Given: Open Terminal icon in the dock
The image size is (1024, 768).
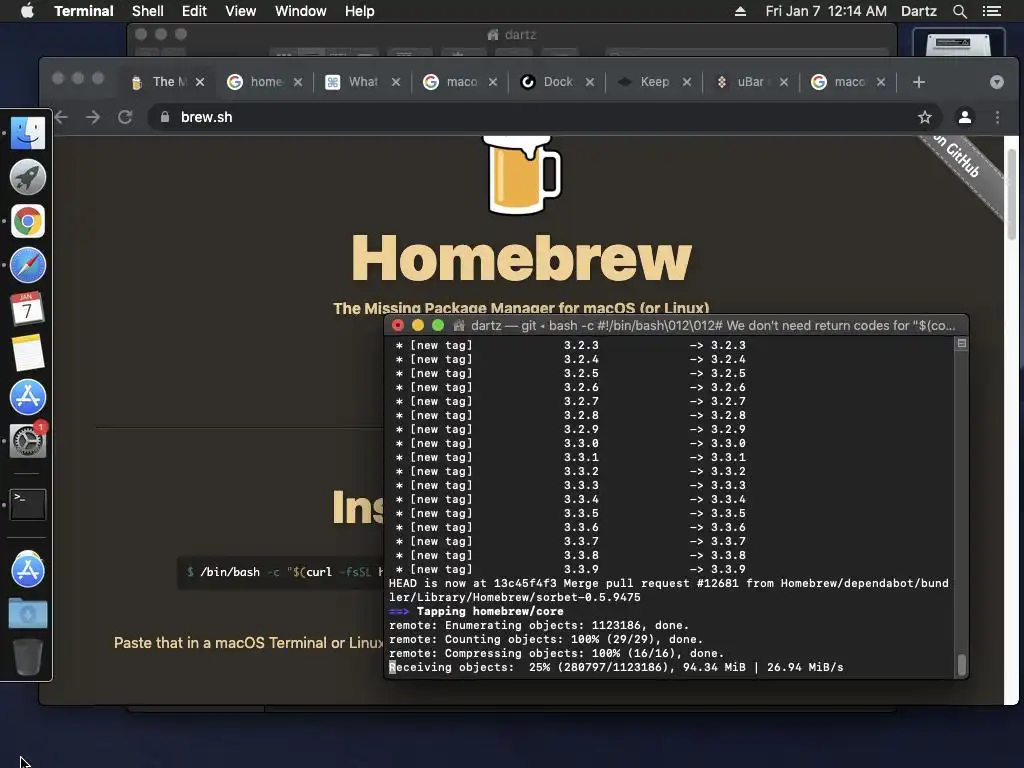Looking at the screenshot, I should [27, 504].
